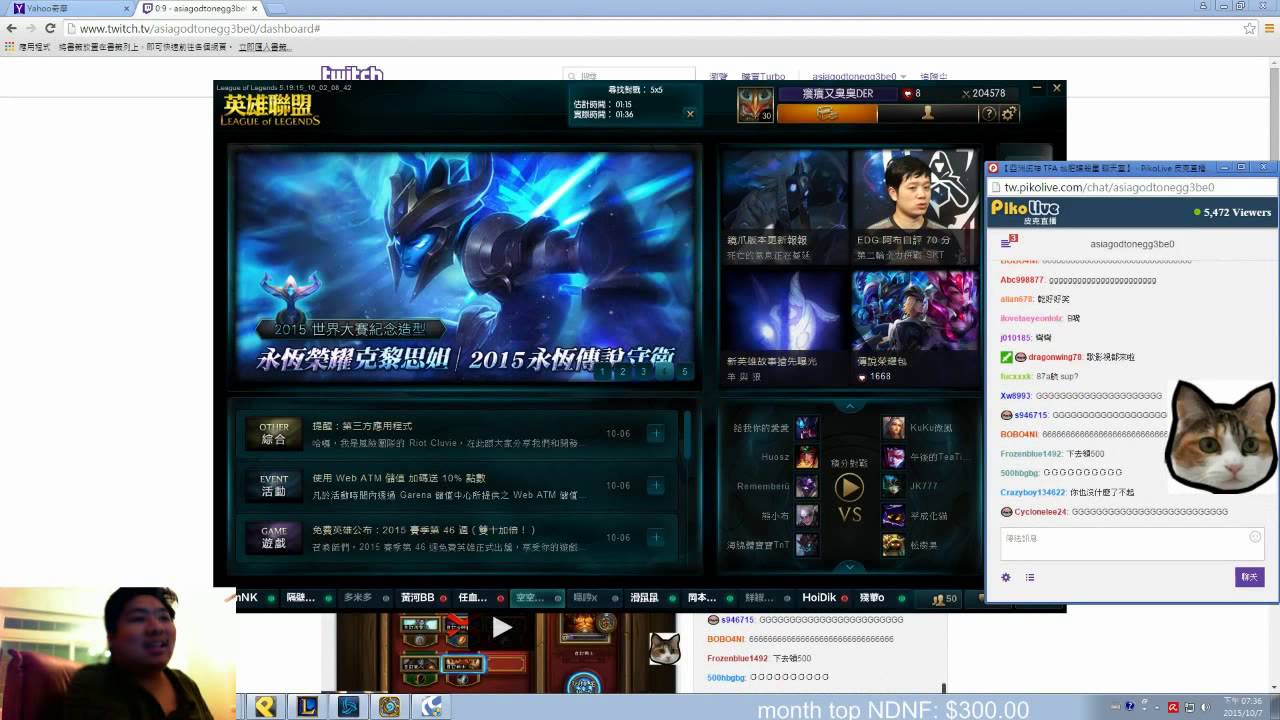This screenshot has width=1280, height=720.
Task: Open the League client help question mark
Action: 989,114
